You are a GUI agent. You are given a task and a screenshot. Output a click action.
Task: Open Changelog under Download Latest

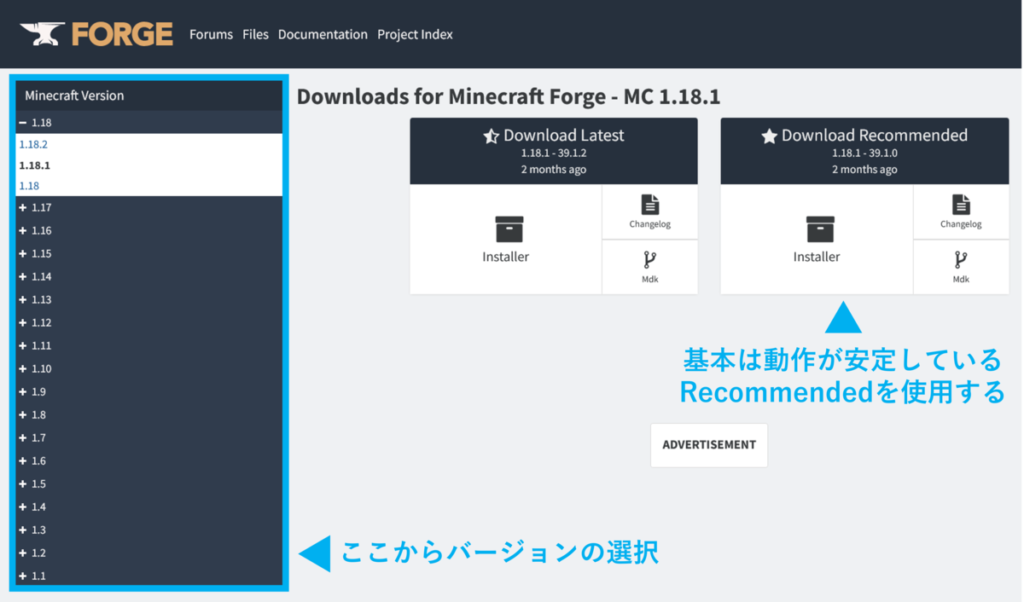[x=650, y=212]
